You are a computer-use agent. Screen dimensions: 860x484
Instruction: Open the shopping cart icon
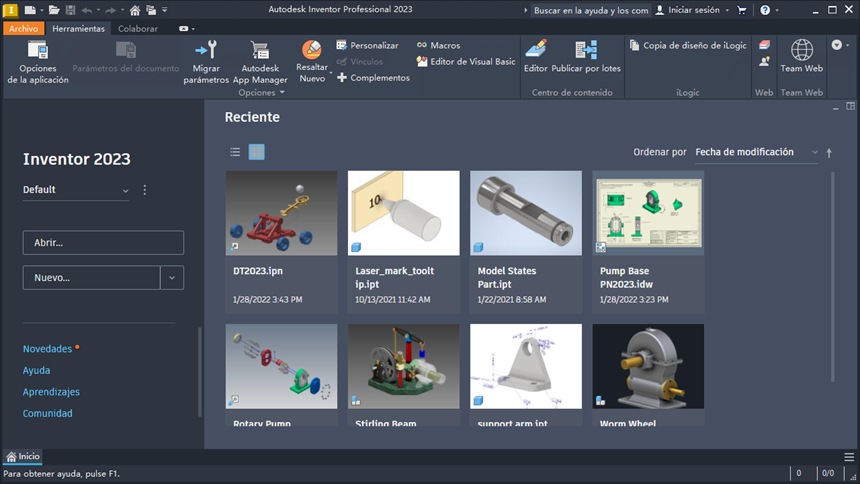[742, 10]
